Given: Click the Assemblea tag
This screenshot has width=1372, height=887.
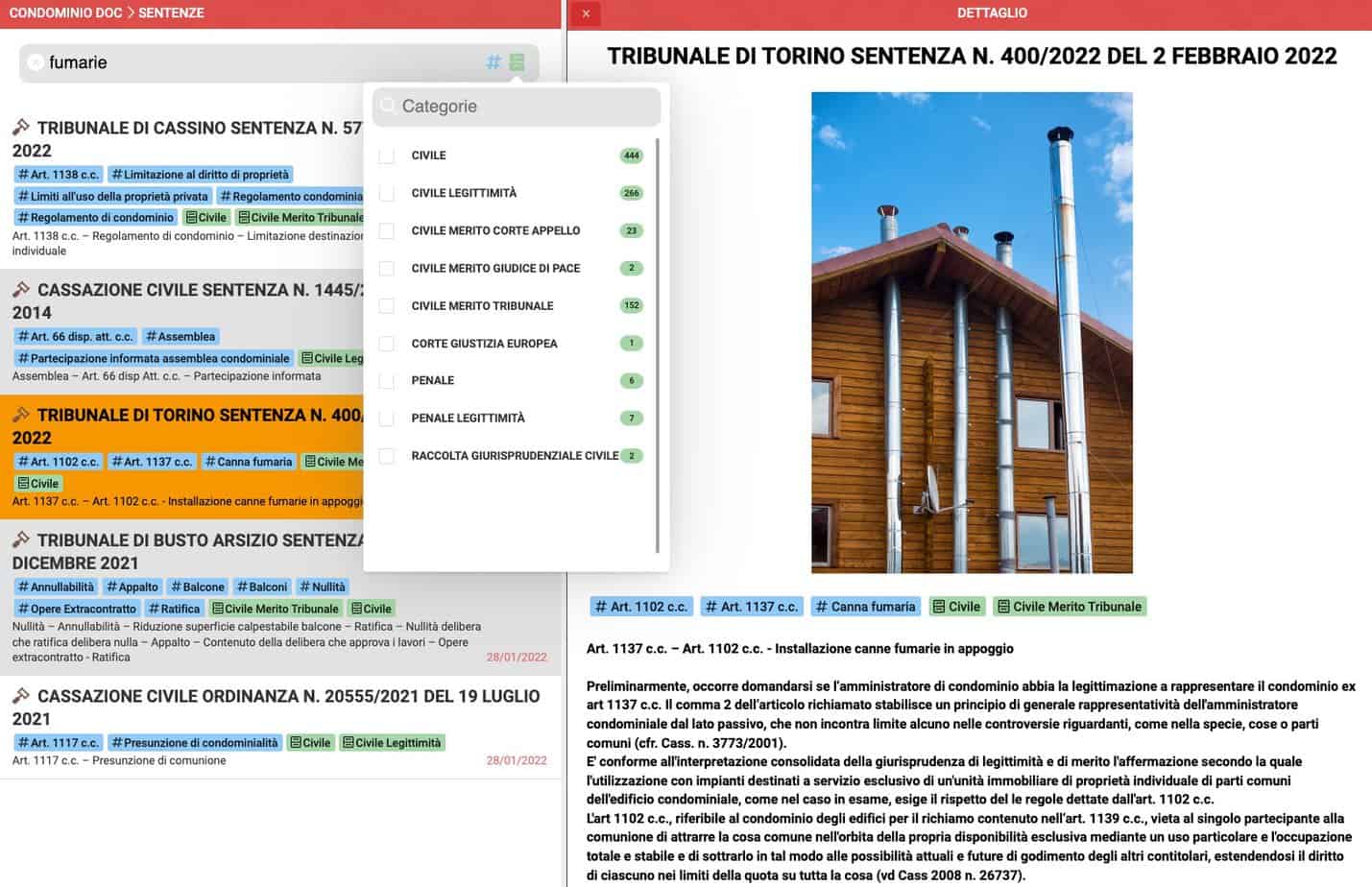Looking at the screenshot, I should point(181,337).
